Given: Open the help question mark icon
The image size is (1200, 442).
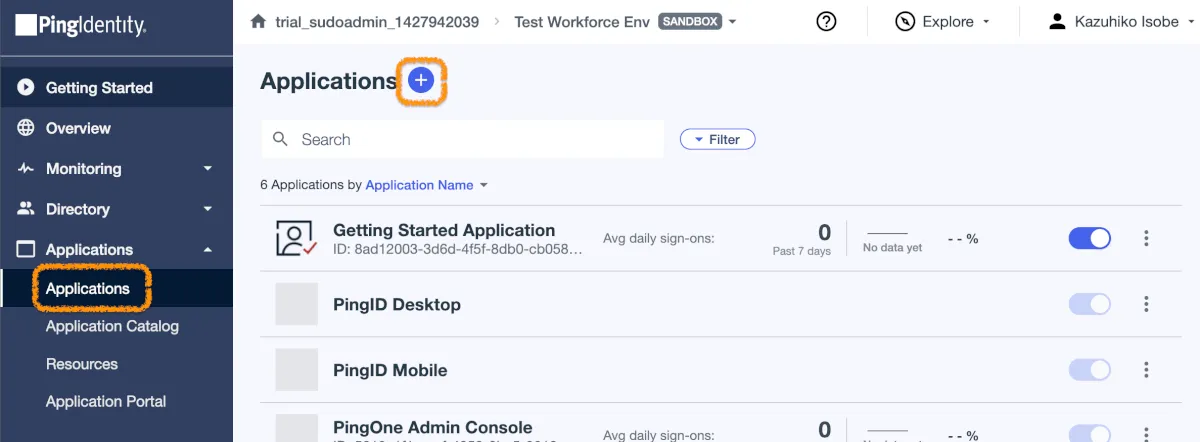Looking at the screenshot, I should [x=826, y=21].
